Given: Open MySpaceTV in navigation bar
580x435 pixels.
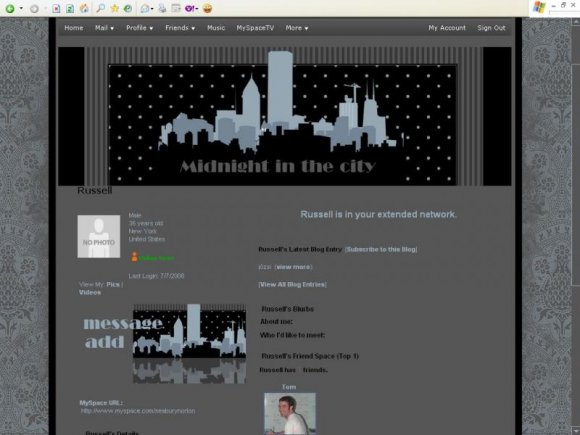Looking at the screenshot, I should [x=255, y=28].
